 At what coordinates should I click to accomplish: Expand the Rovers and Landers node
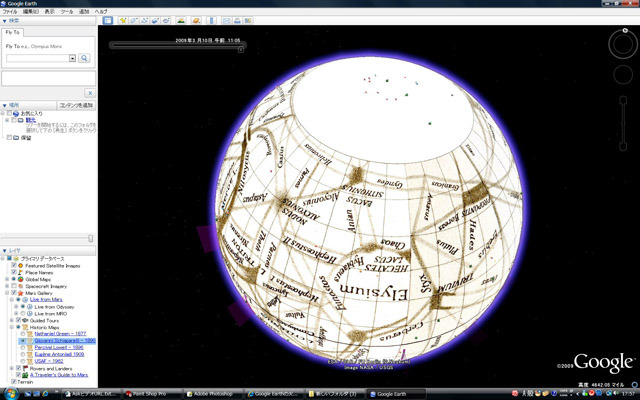pyautogui.click(x=12, y=368)
